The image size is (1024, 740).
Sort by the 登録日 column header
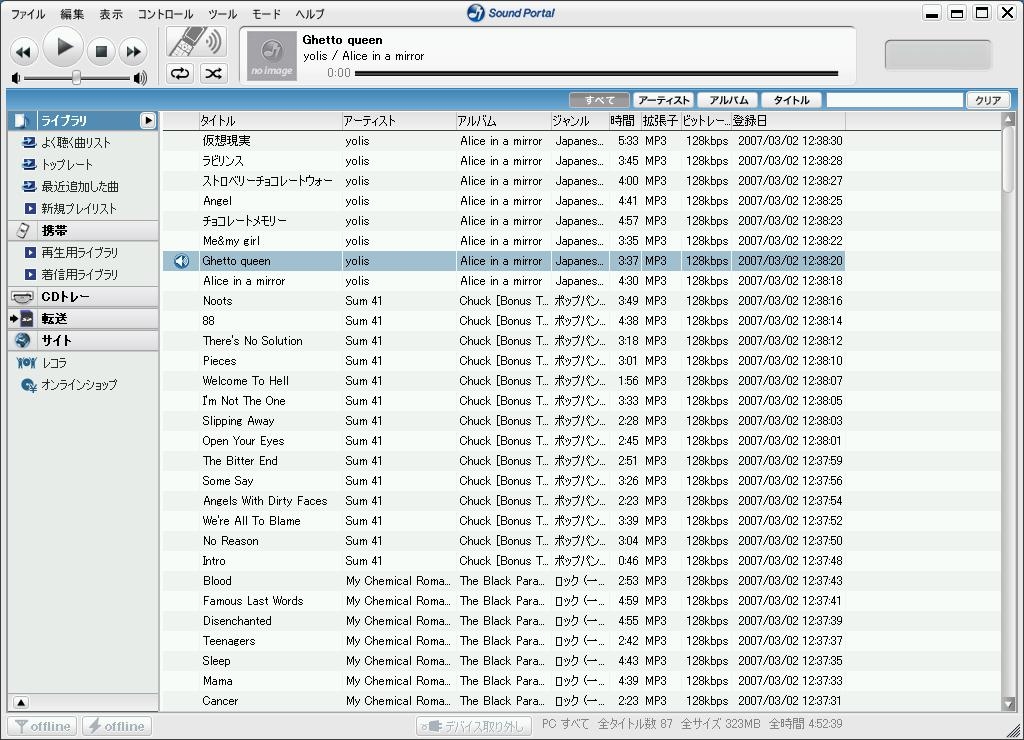[x=788, y=121]
